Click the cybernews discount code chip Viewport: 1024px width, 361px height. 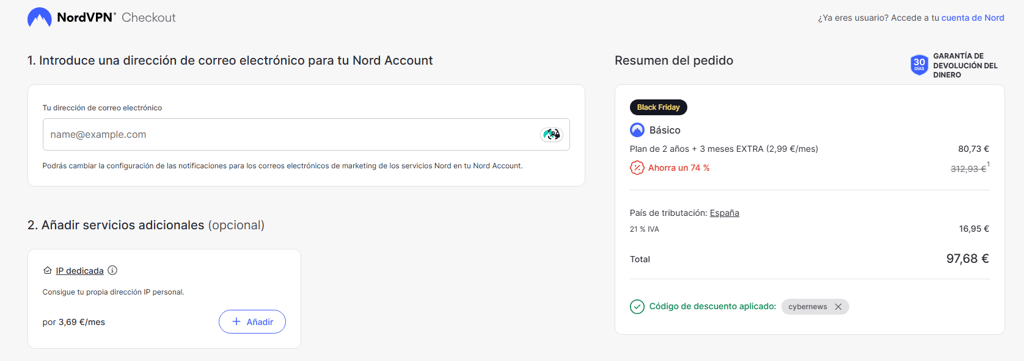815,306
